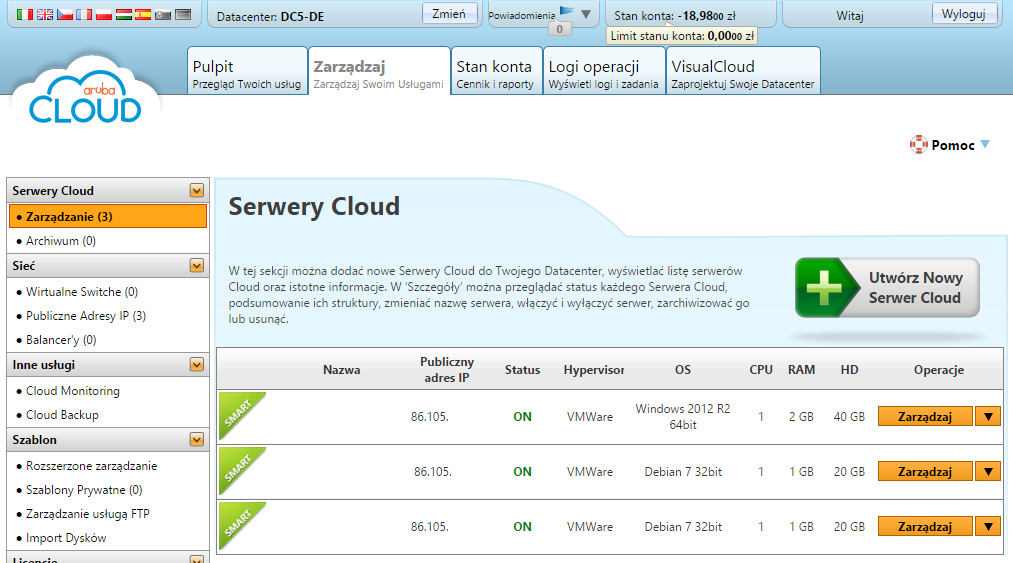Click the OS column header
This screenshot has height=563, width=1013.
(x=683, y=370)
